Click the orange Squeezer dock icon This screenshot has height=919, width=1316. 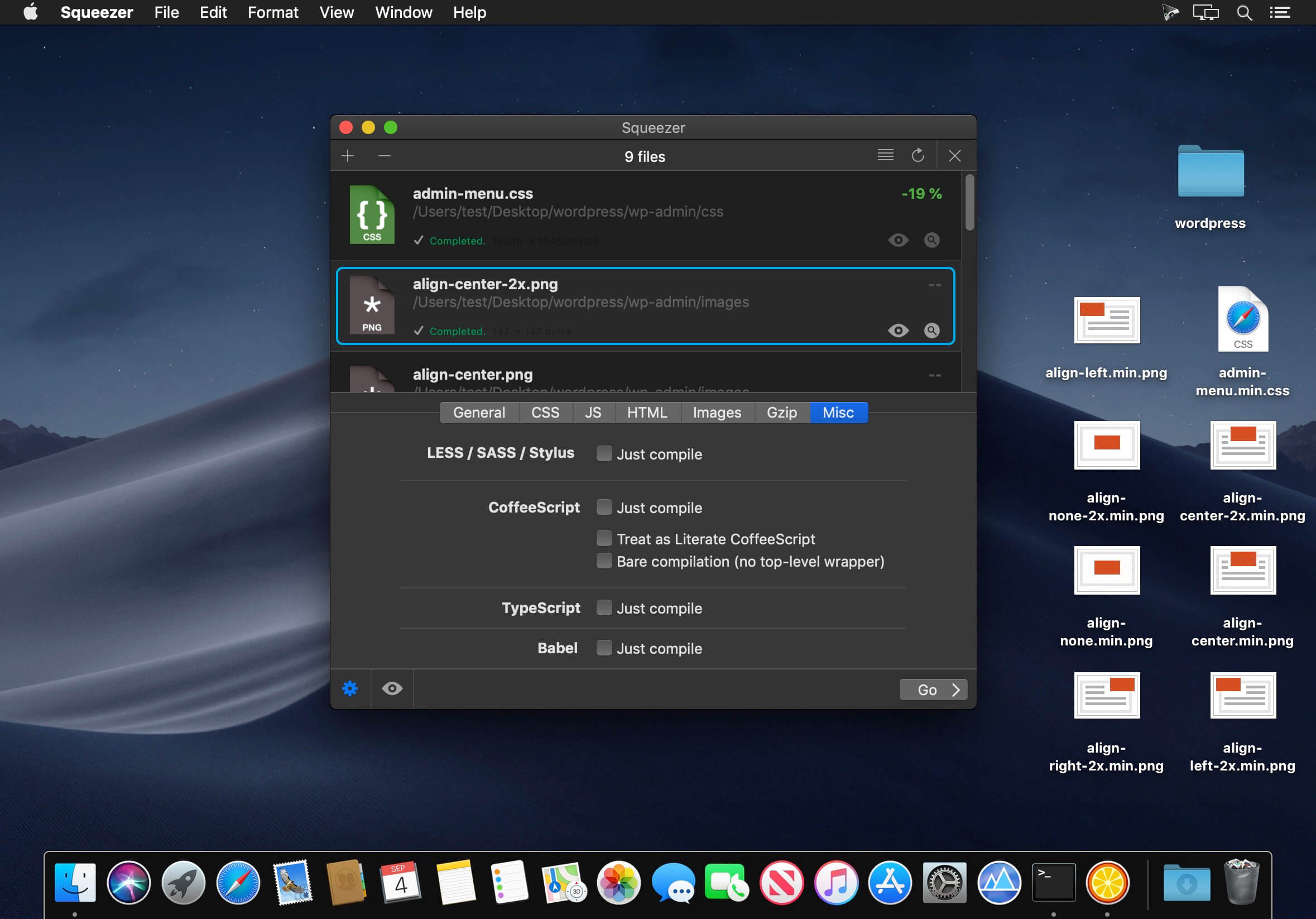tap(1107, 882)
